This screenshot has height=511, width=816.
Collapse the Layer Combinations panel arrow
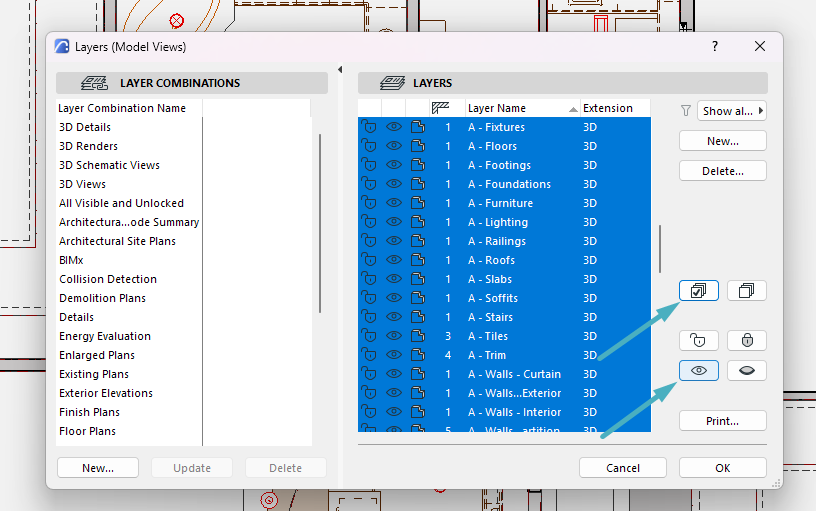click(340, 70)
